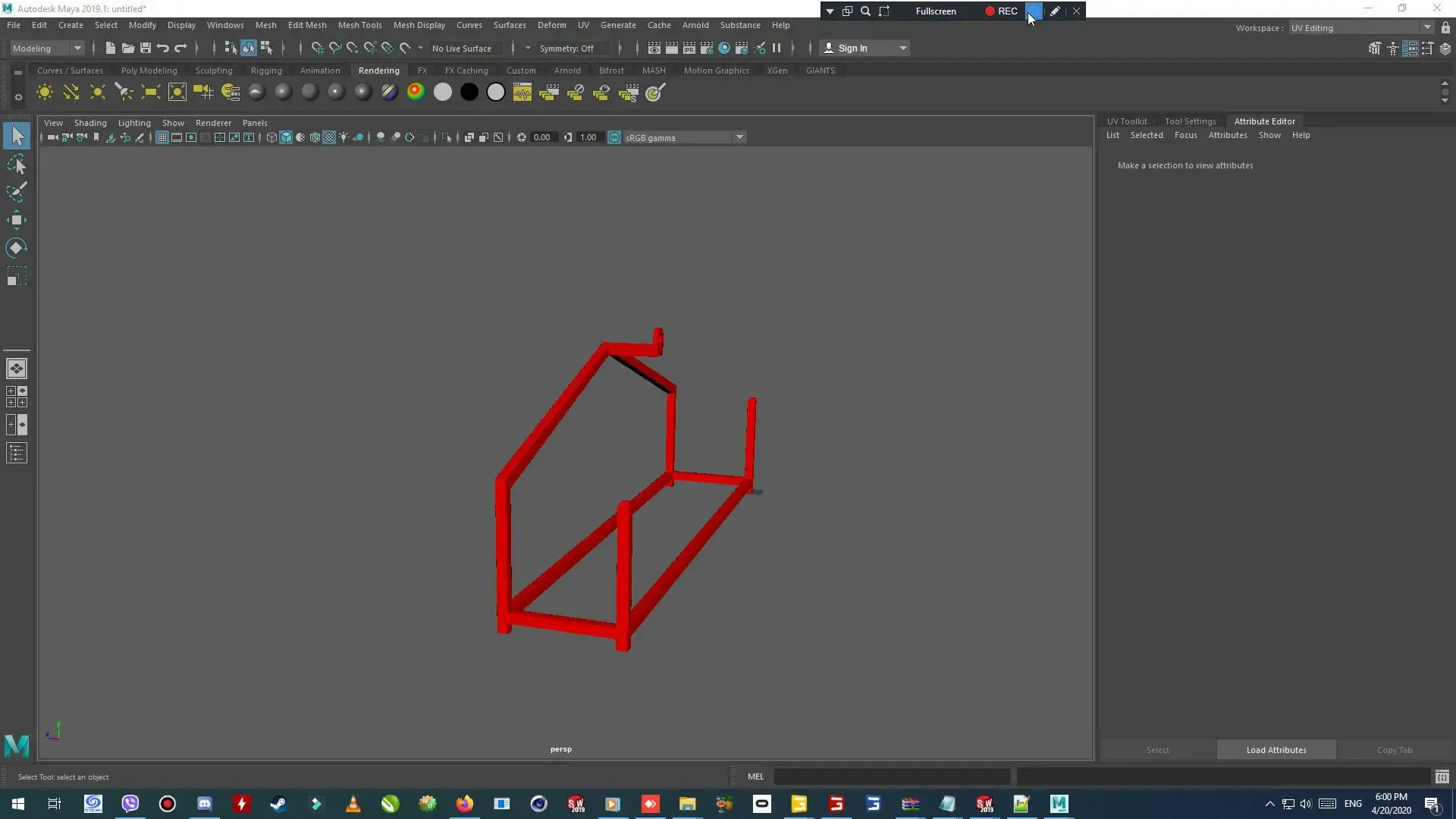This screenshot has width=1456, height=819.
Task: Create a spot light from shelf
Action: pos(124,93)
